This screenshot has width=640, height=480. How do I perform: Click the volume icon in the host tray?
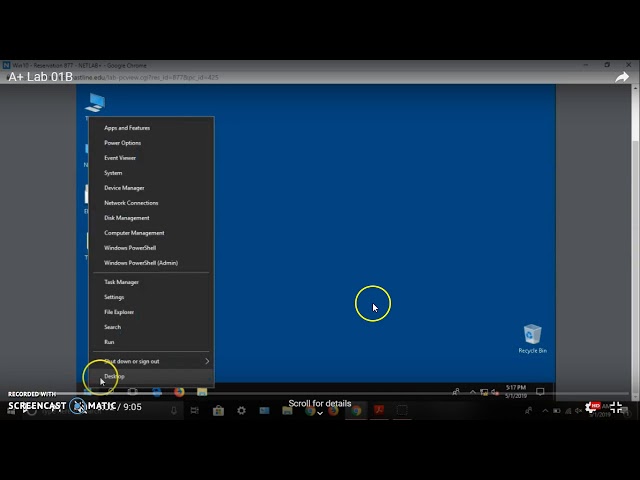(578, 411)
